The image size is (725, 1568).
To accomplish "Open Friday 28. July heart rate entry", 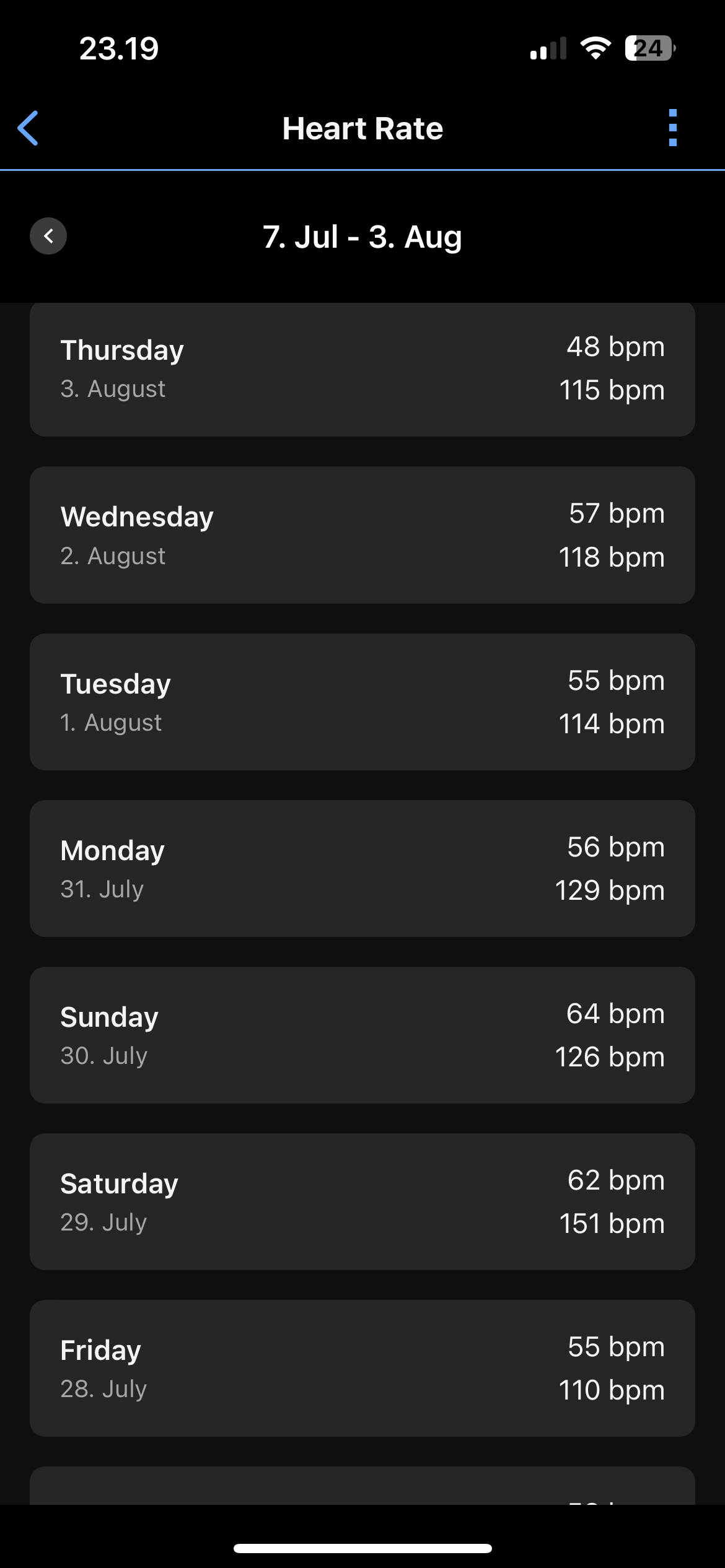I will [x=362, y=1368].
